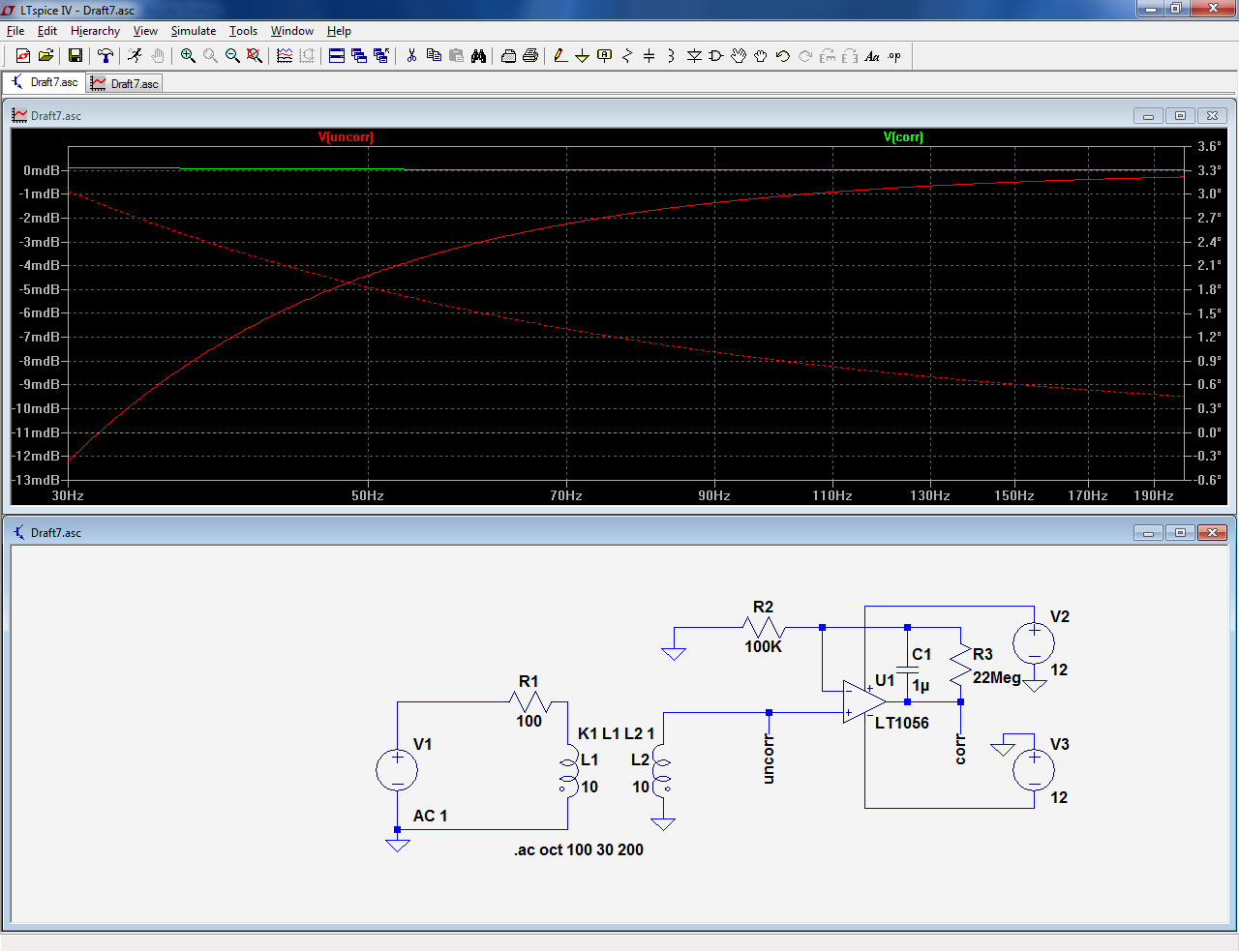Open the Hierarchy menu
This screenshot has width=1239, height=952.
tap(95, 31)
